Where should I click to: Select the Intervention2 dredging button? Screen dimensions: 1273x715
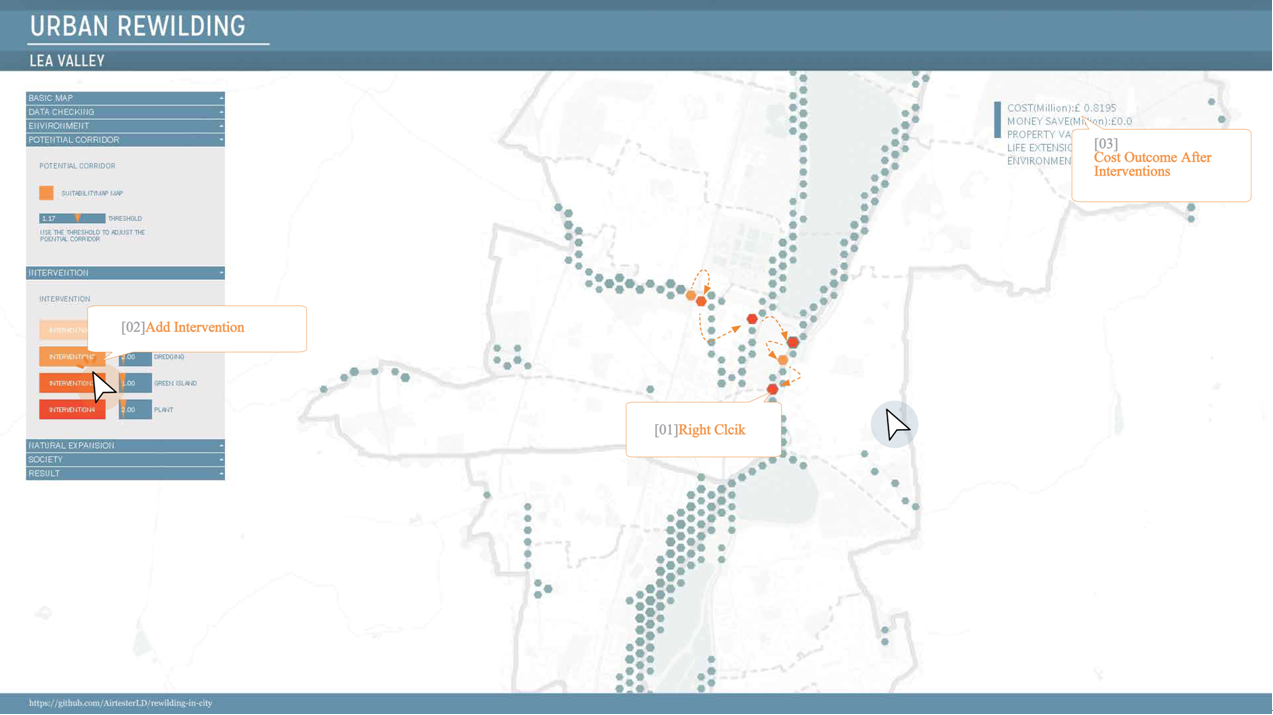coord(72,357)
